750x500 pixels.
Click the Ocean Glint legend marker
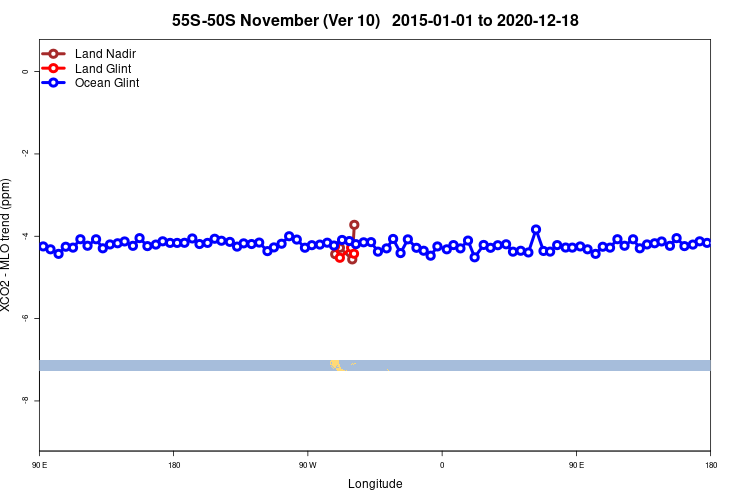coord(53,83)
